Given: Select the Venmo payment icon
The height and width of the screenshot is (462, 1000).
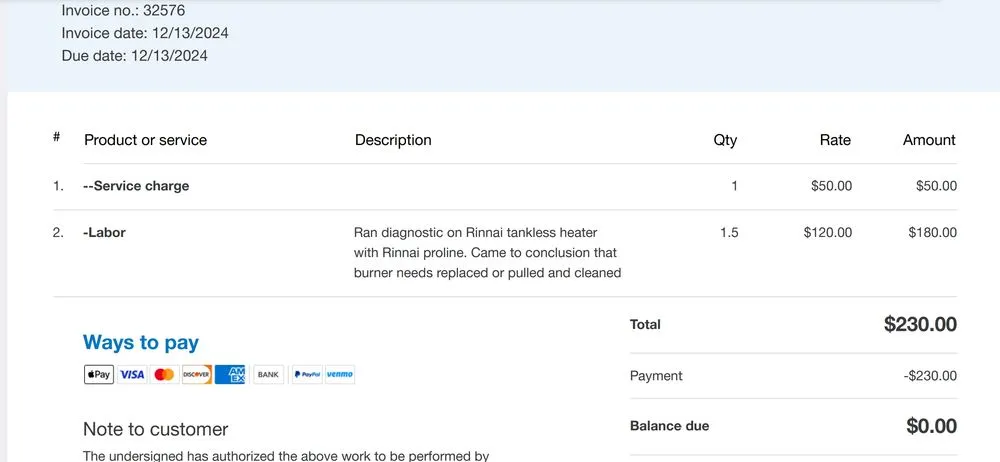Looking at the screenshot, I should tap(339, 375).
